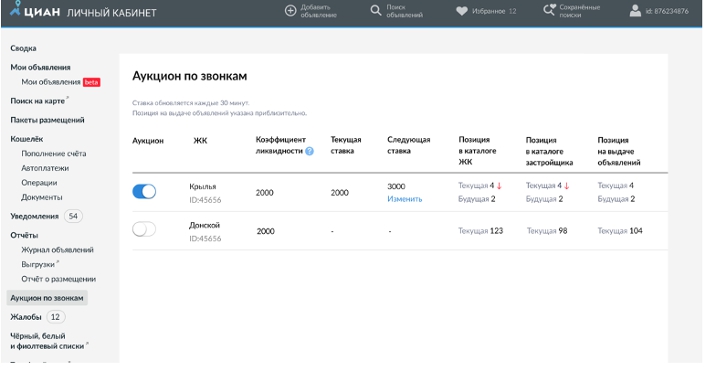Click the Аукцион column header
This screenshot has height=372, width=716.
click(148, 141)
